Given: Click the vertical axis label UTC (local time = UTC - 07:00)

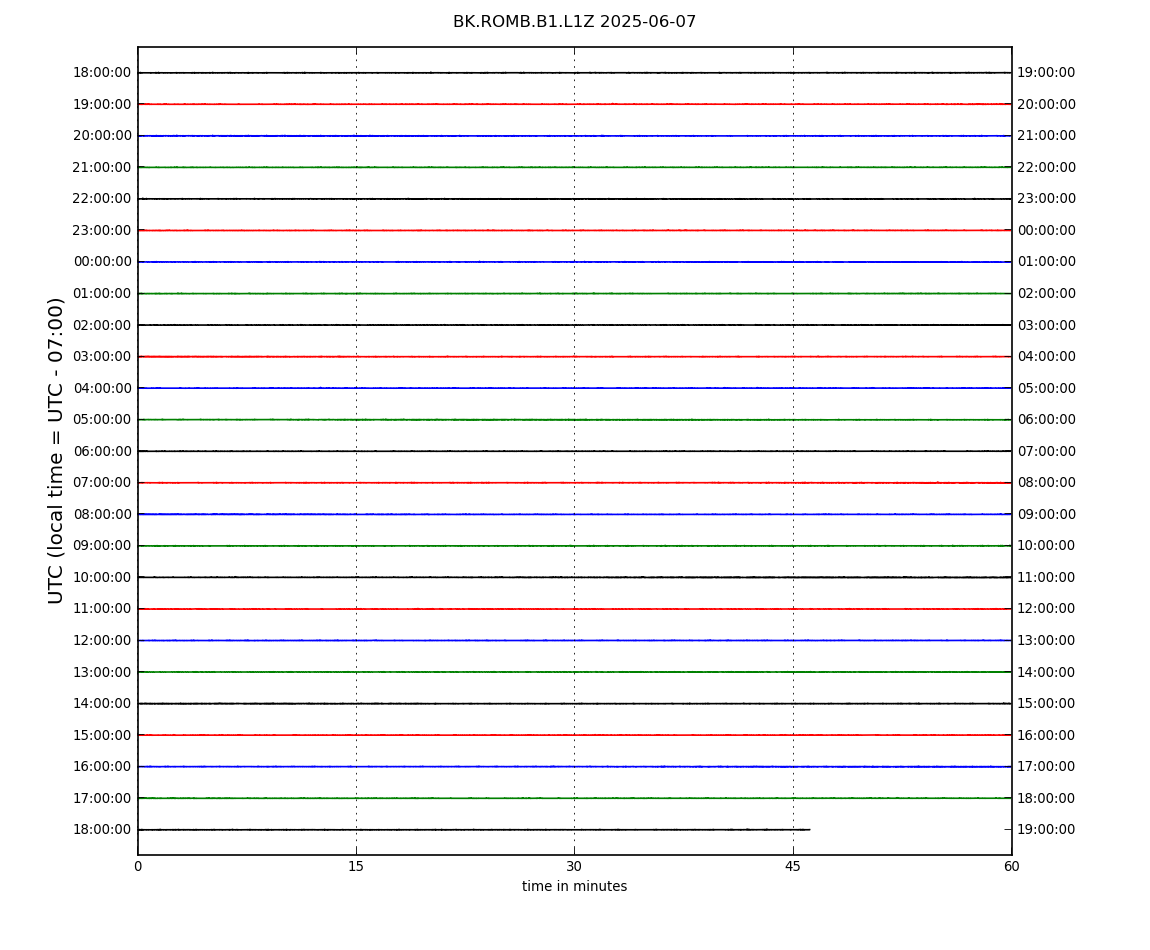Looking at the screenshot, I should (56, 450).
